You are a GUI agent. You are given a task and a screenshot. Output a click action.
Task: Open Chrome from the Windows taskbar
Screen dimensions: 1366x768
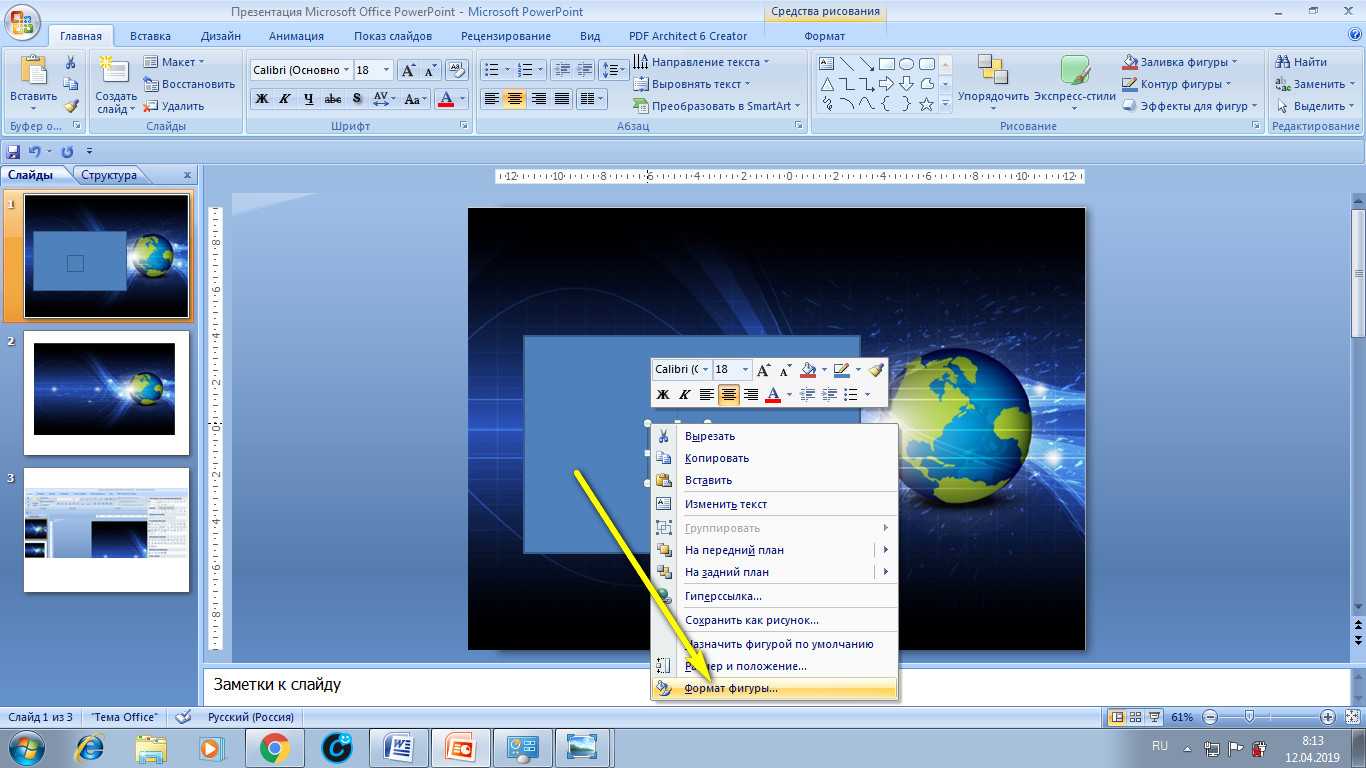(275, 747)
